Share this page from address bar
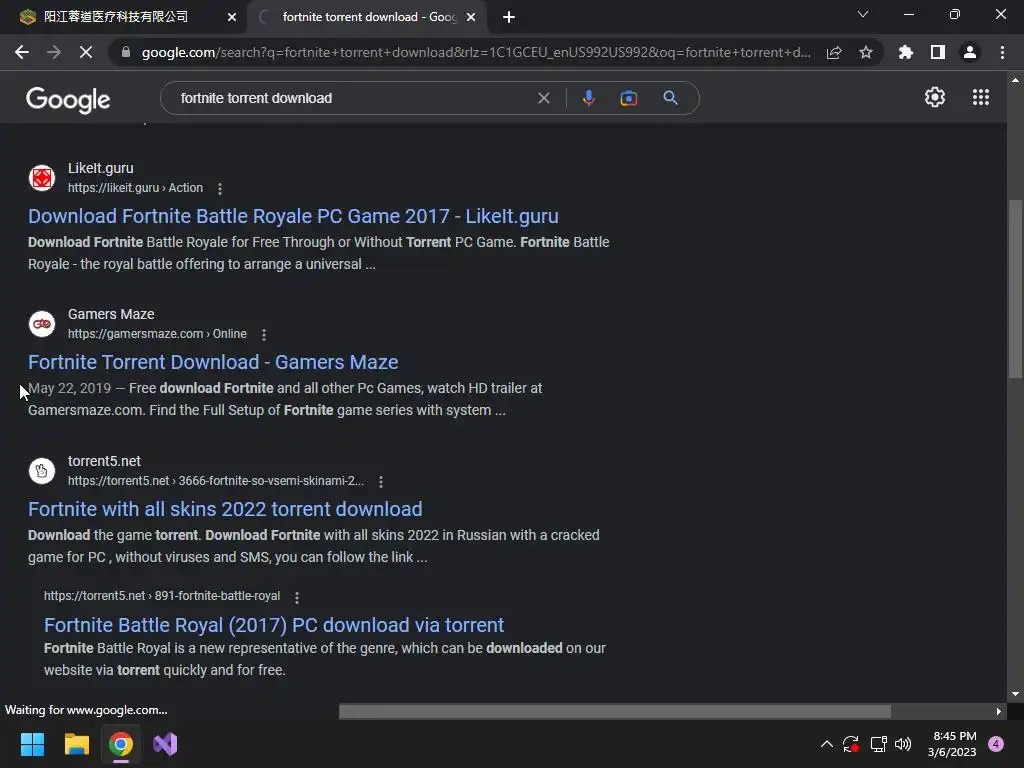The height and width of the screenshot is (768, 1024). (x=834, y=52)
